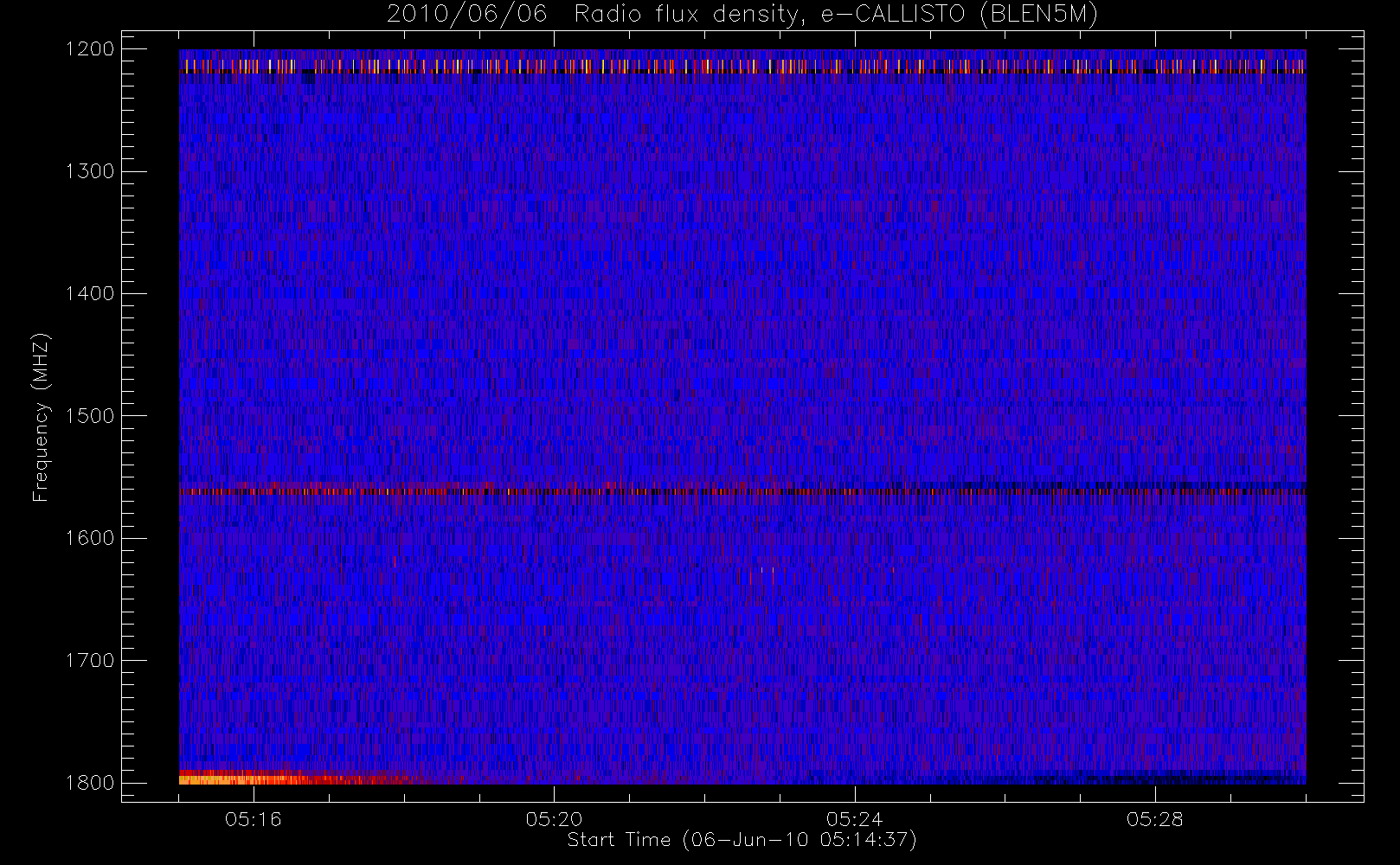This screenshot has height=865, width=1400.
Task: Click the dark band at spectrogram bottom right
Action: click(1056, 777)
